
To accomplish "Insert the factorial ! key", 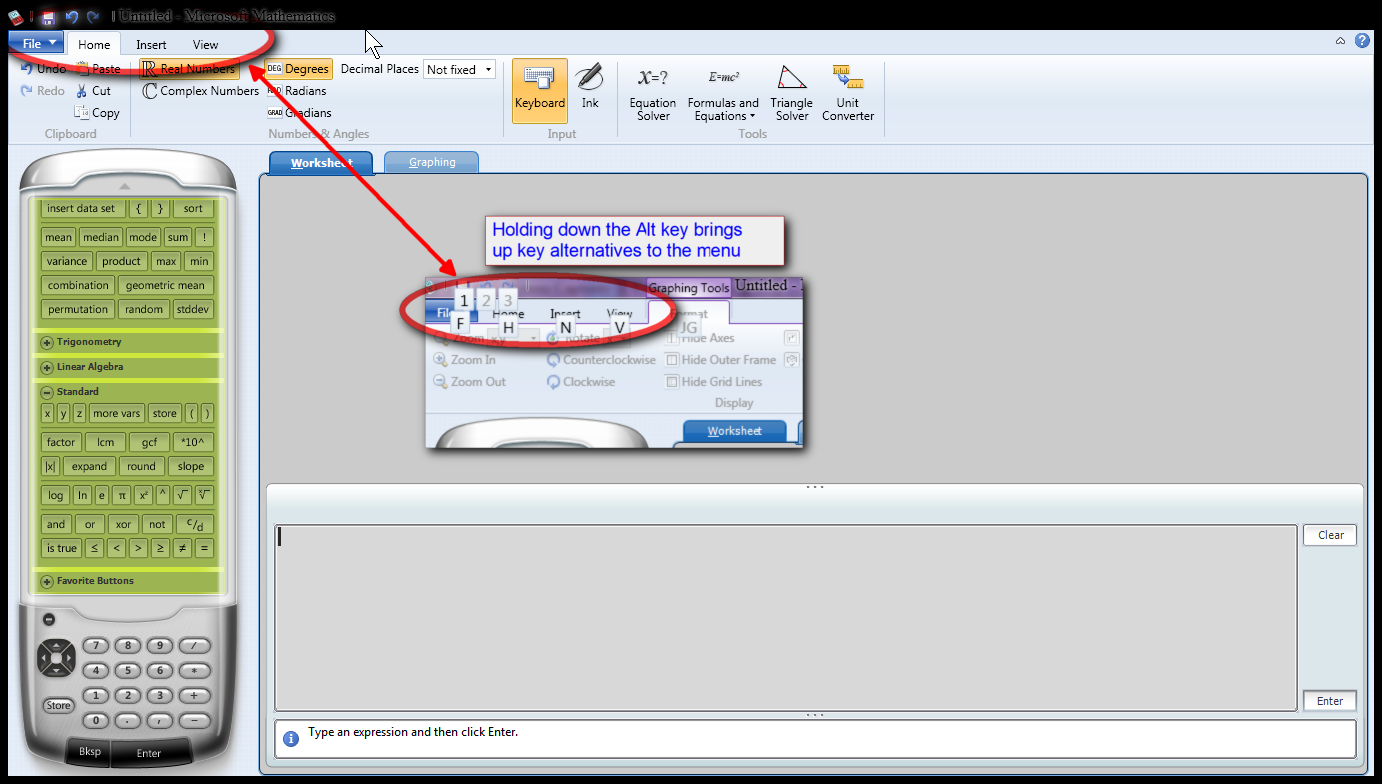I will coord(204,237).
